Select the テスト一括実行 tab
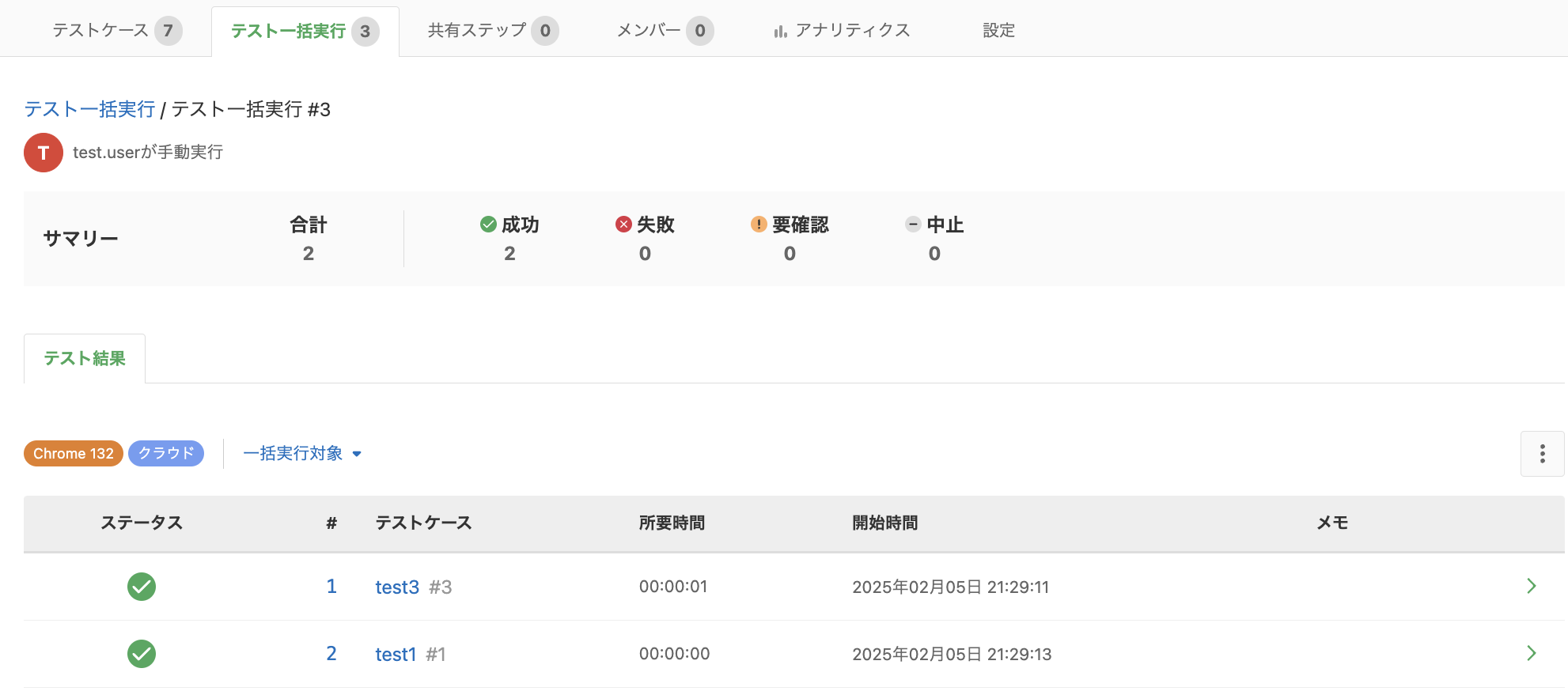The height and width of the screenshot is (691, 1568). coord(305,32)
